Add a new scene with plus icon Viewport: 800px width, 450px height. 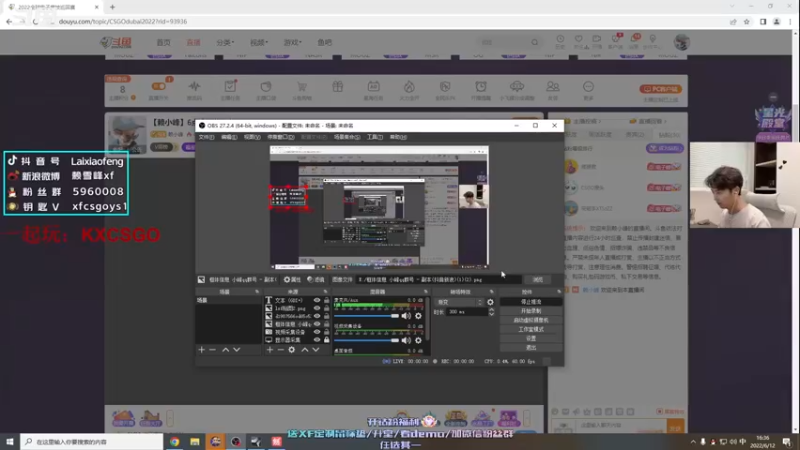pyautogui.click(x=202, y=350)
